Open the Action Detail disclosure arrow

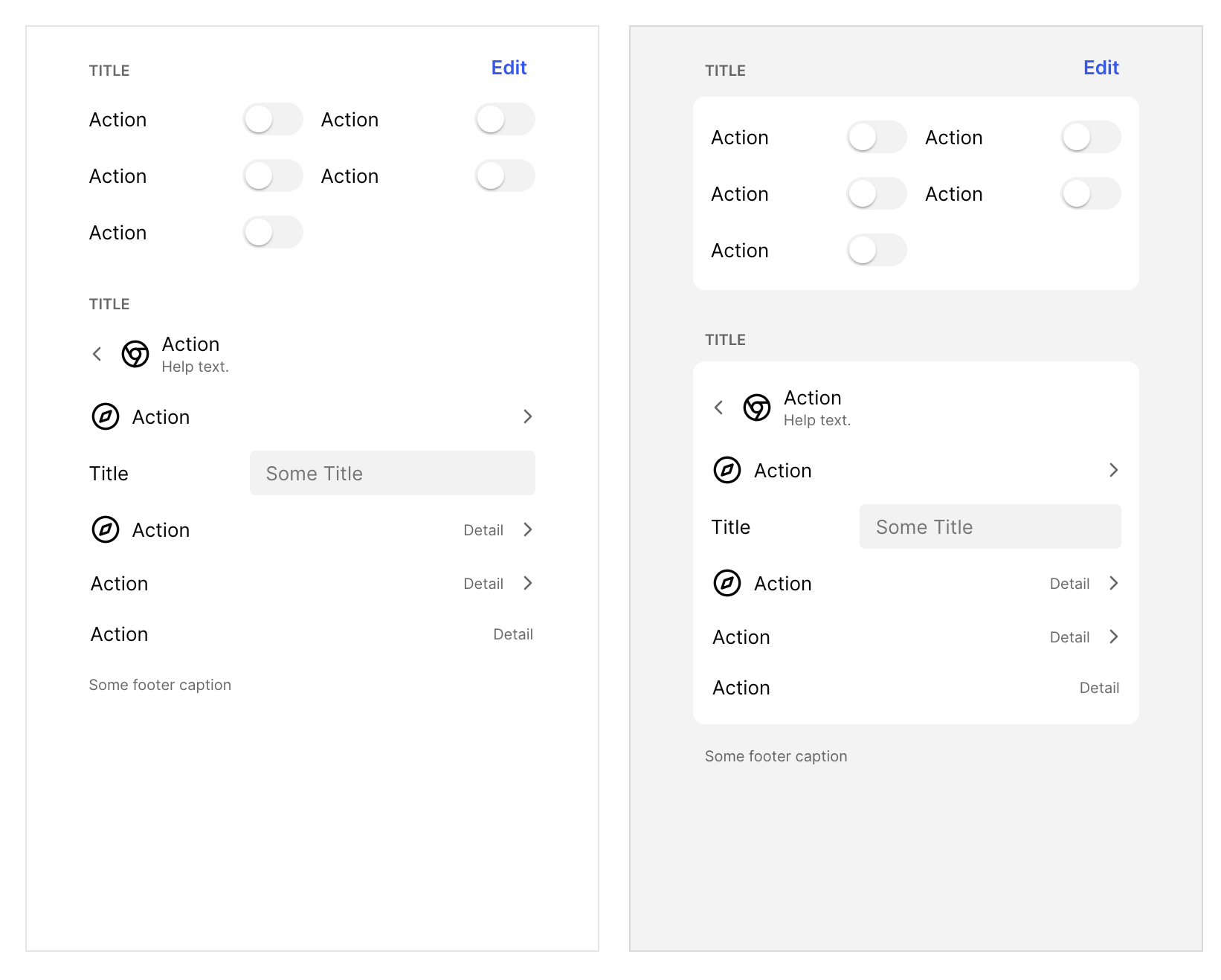(528, 529)
